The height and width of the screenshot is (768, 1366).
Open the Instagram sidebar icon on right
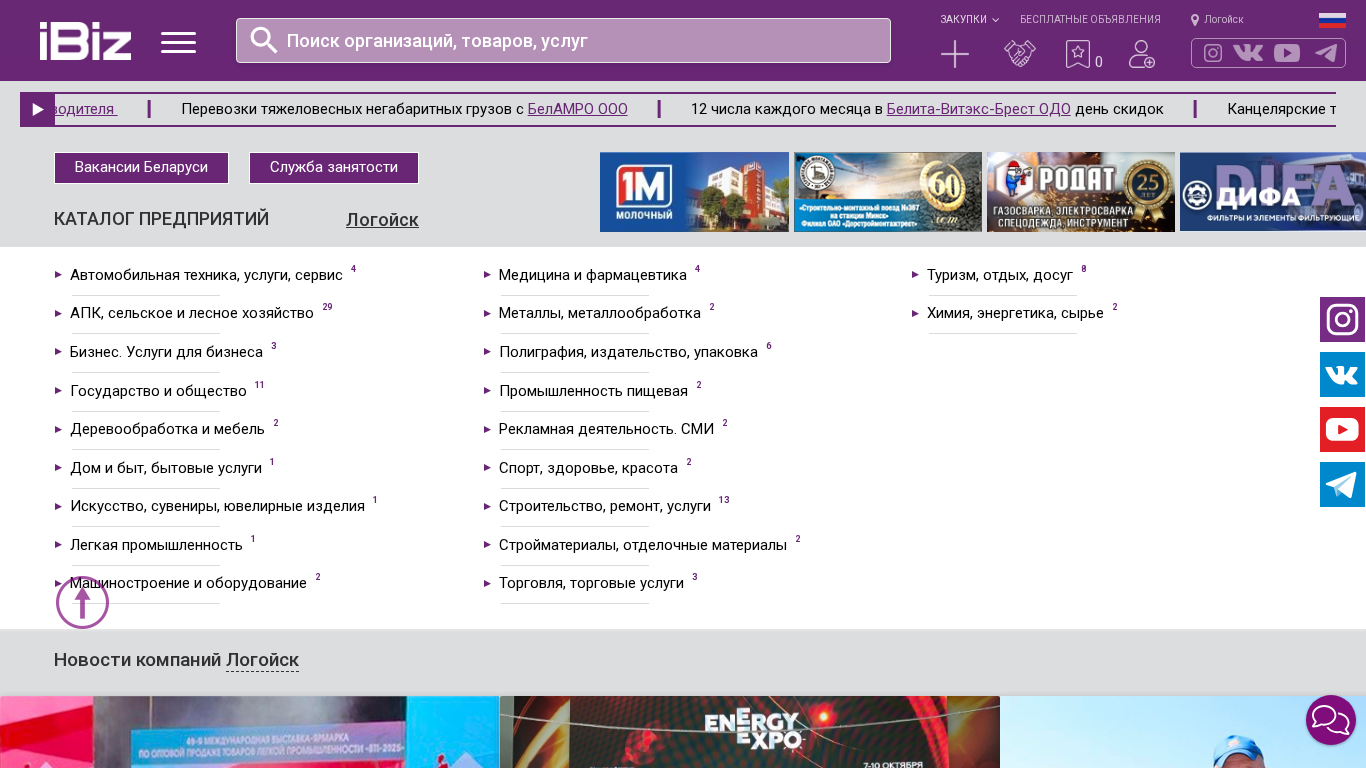[1342, 320]
